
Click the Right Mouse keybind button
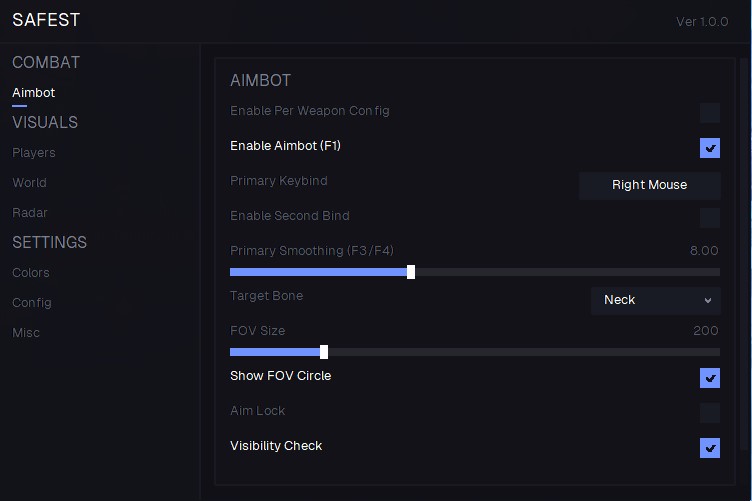(x=649, y=185)
